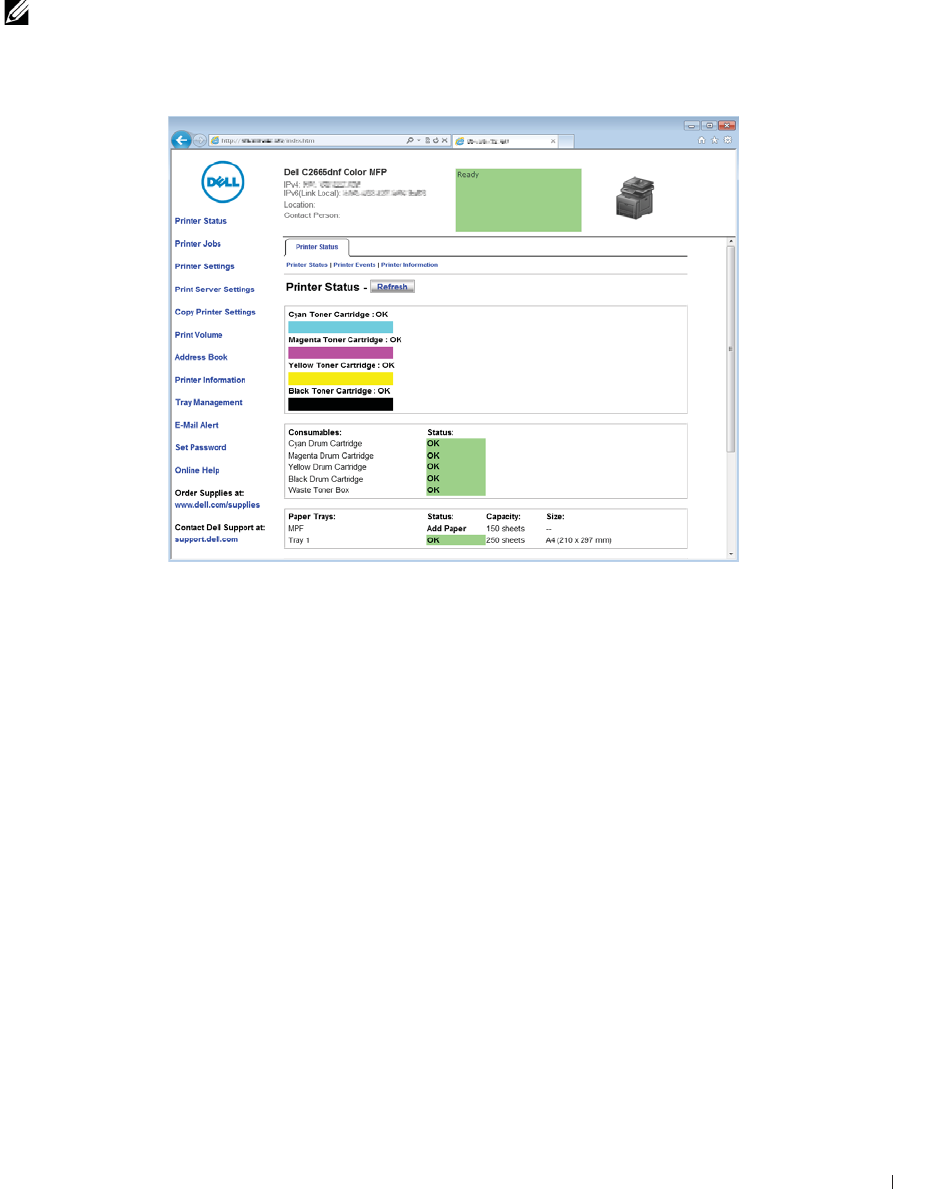Click the Refresh button
Image resolution: width=934 pixels, height=1189 pixels.
click(392, 287)
